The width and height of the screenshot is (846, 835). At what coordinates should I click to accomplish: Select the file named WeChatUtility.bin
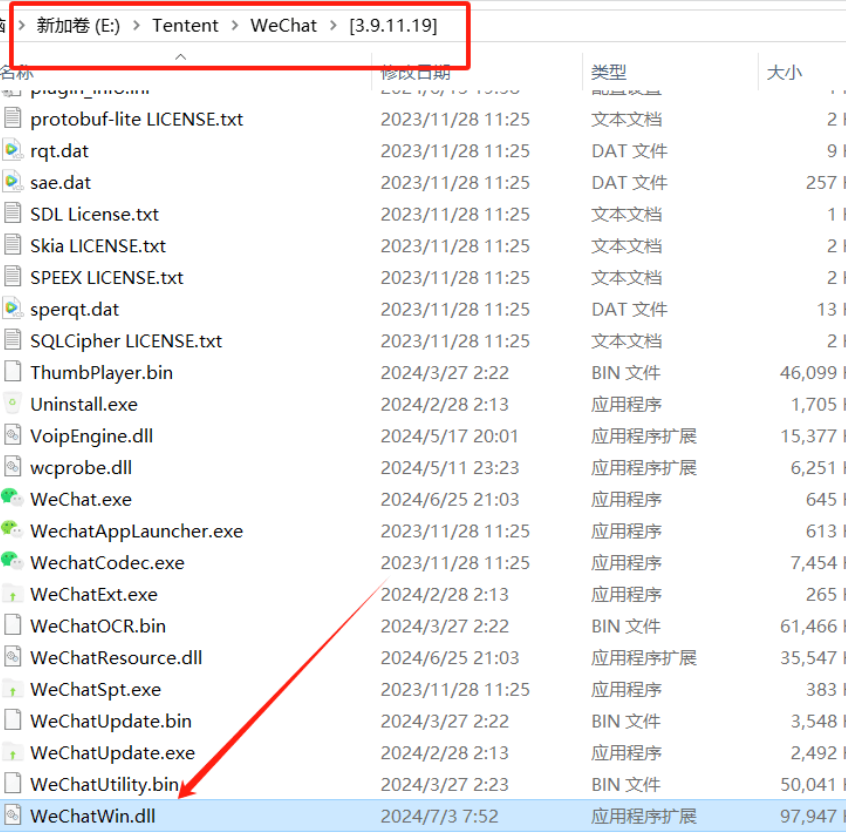tap(105, 784)
